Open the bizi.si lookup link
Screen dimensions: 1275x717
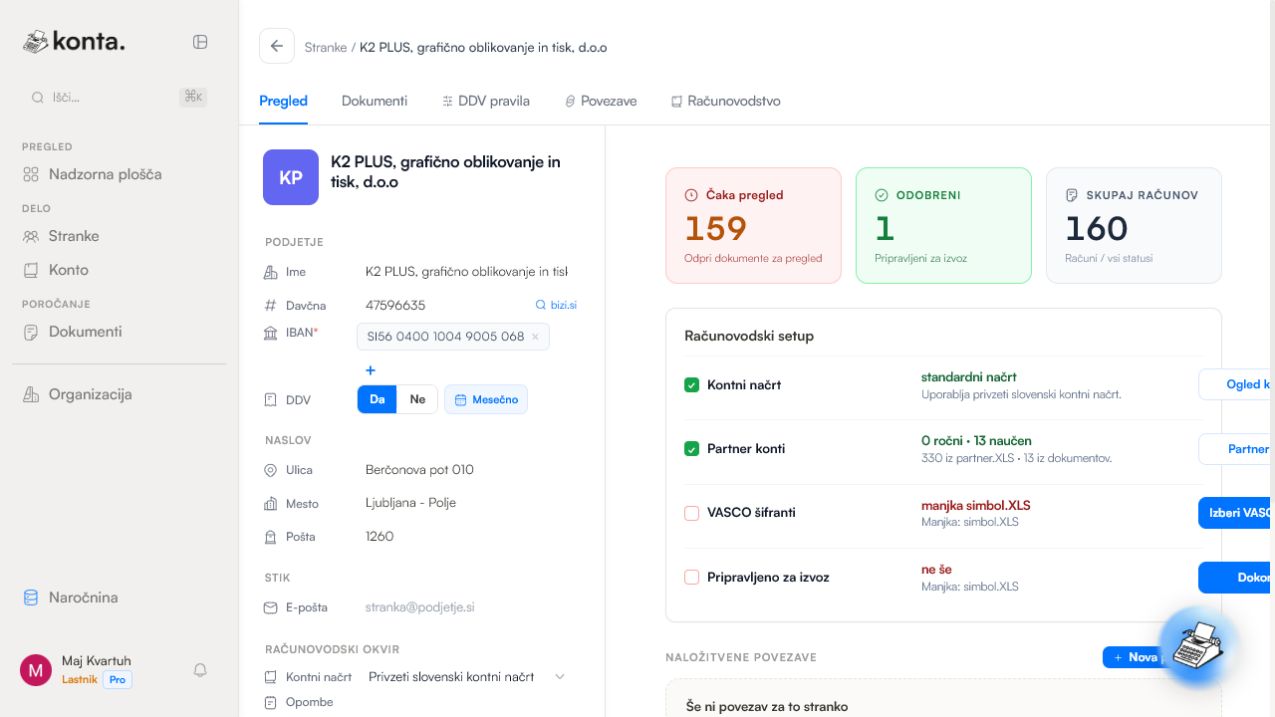point(557,305)
